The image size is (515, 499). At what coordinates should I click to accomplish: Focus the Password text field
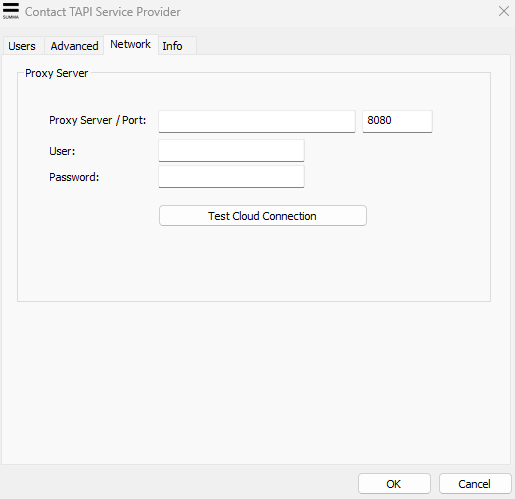(x=231, y=177)
